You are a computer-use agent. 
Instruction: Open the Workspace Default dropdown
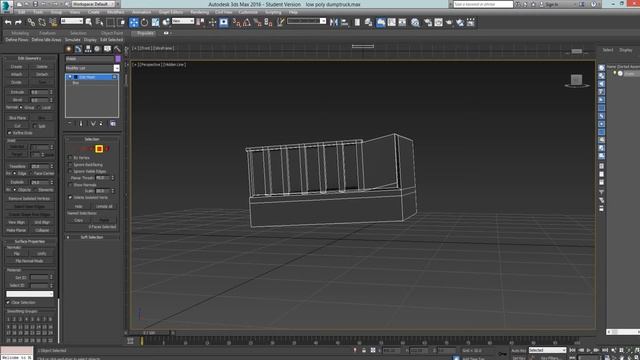pyautogui.click(x=93, y=4)
